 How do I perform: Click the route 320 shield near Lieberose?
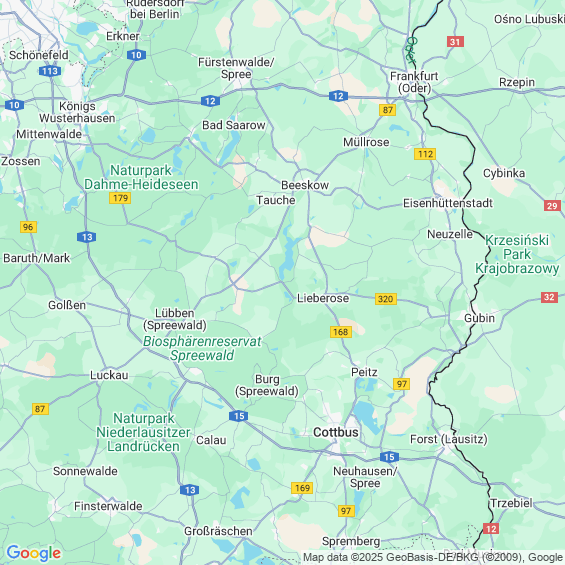tap(386, 299)
